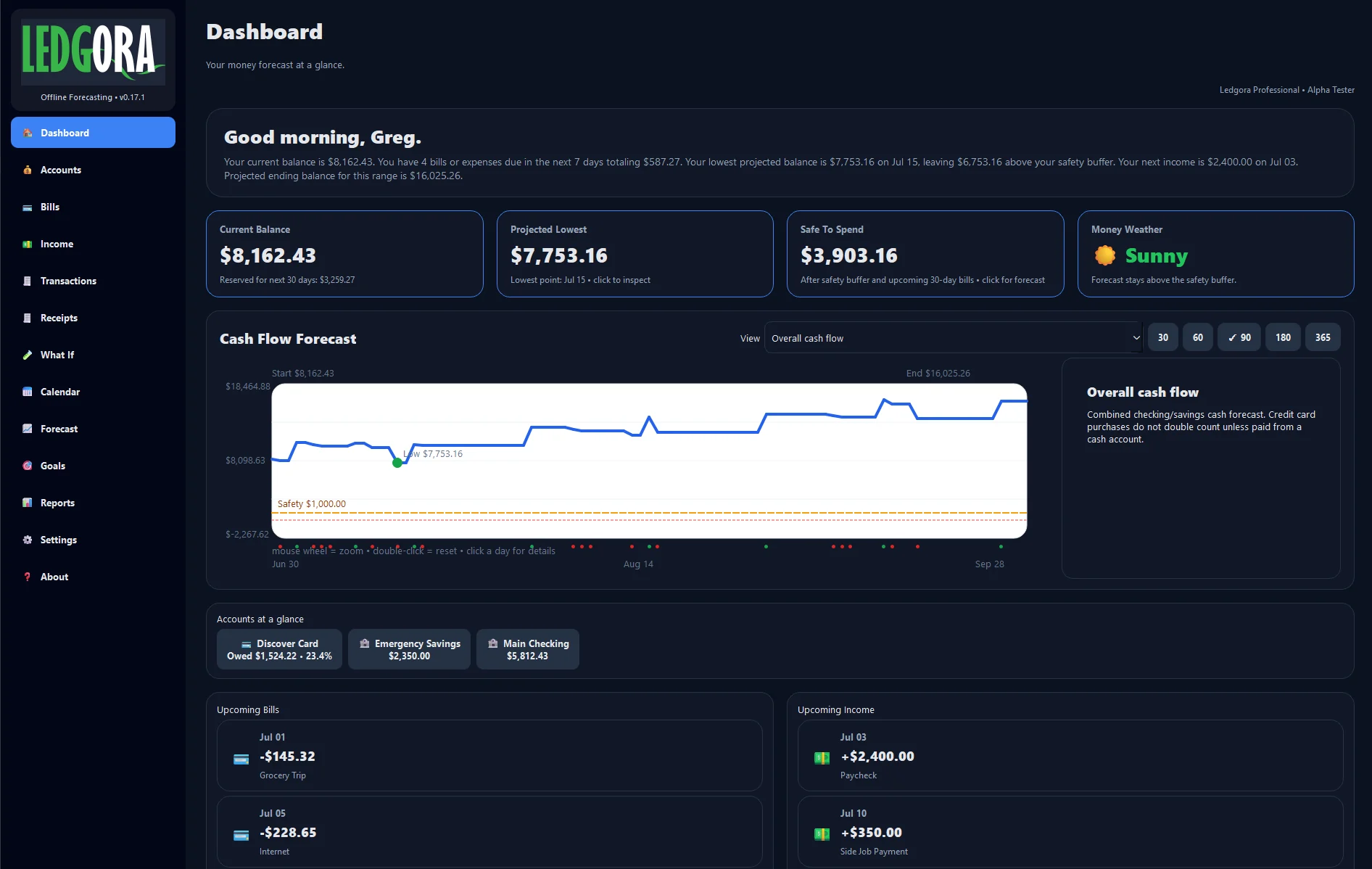Switch forecast range to 180 days
1372x869 pixels.
point(1283,337)
